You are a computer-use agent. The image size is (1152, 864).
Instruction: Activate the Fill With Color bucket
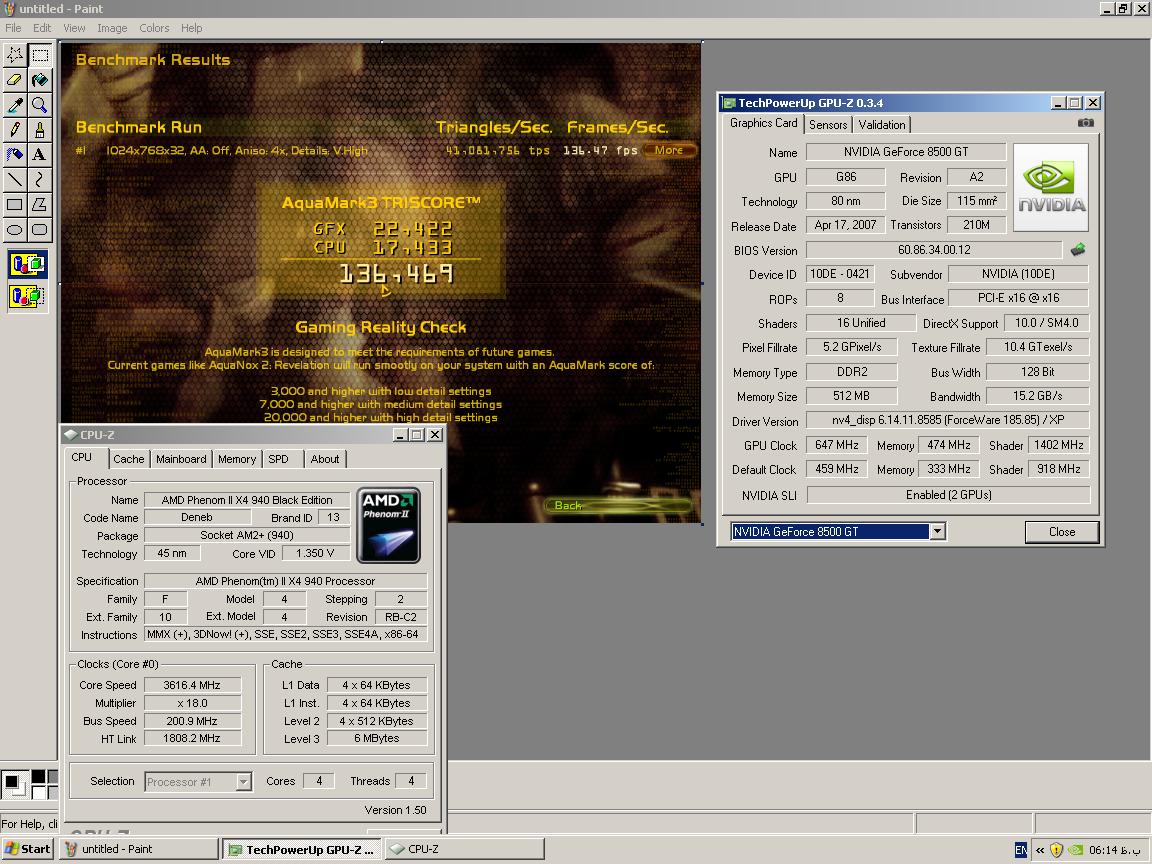click(x=40, y=80)
